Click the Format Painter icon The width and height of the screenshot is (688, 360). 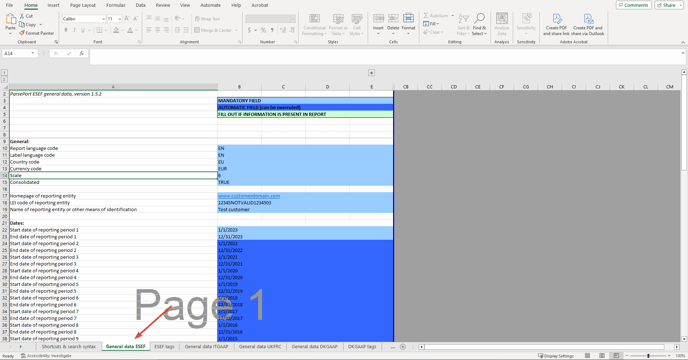(x=22, y=33)
